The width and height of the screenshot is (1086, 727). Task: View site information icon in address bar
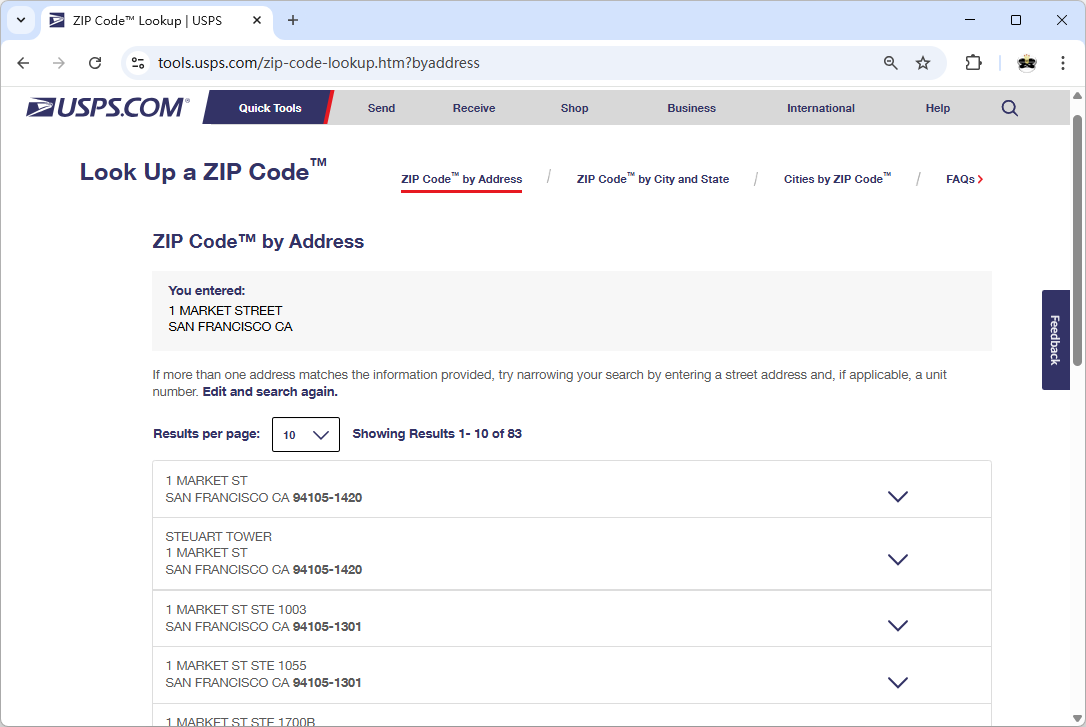point(138,63)
